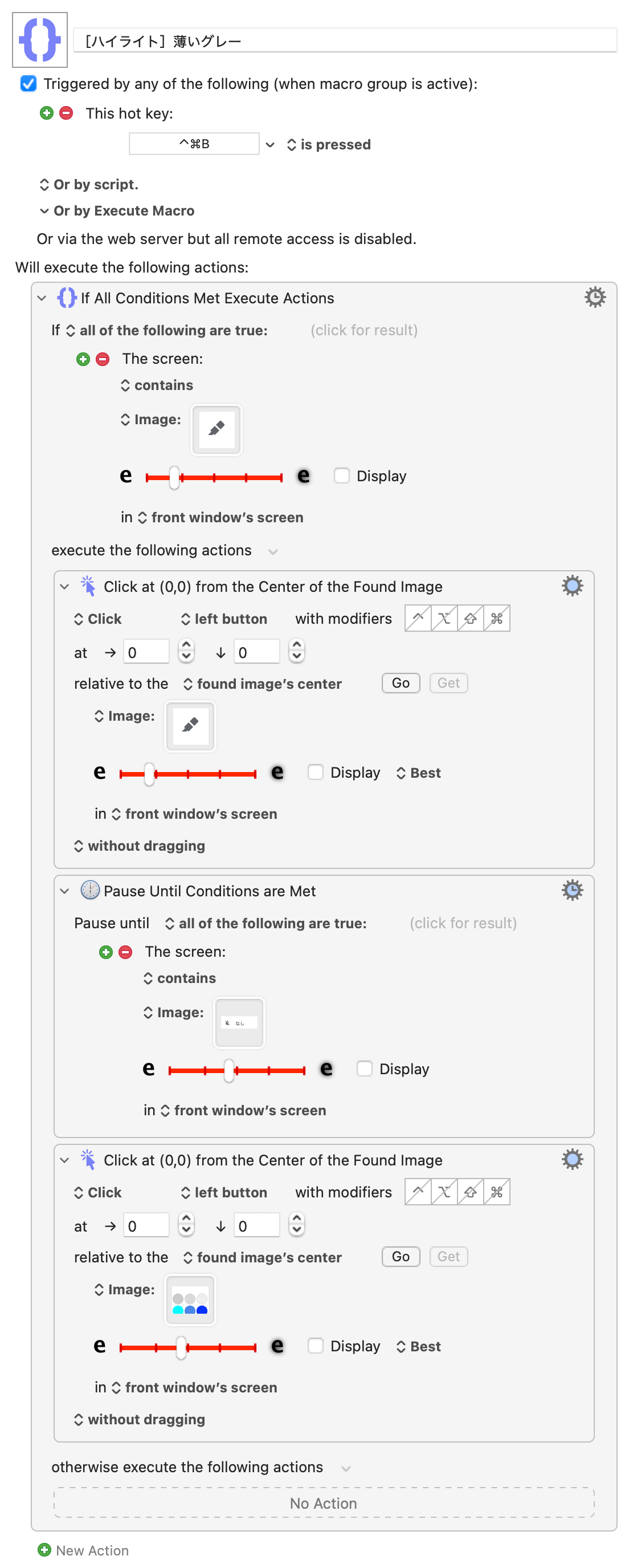
Task: Remove the hot key trigger with red minus
Action: pyautogui.click(x=66, y=113)
